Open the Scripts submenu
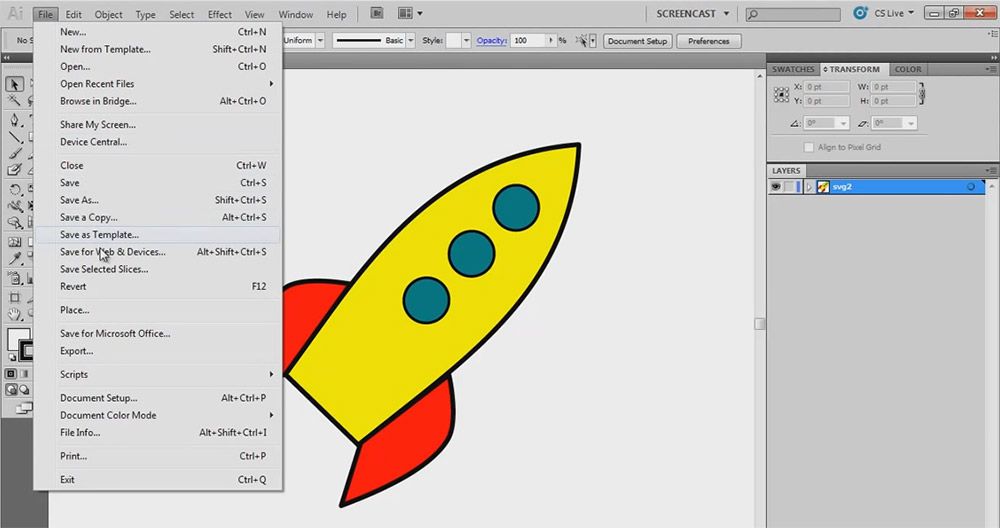This screenshot has height=528, width=1000. point(158,374)
